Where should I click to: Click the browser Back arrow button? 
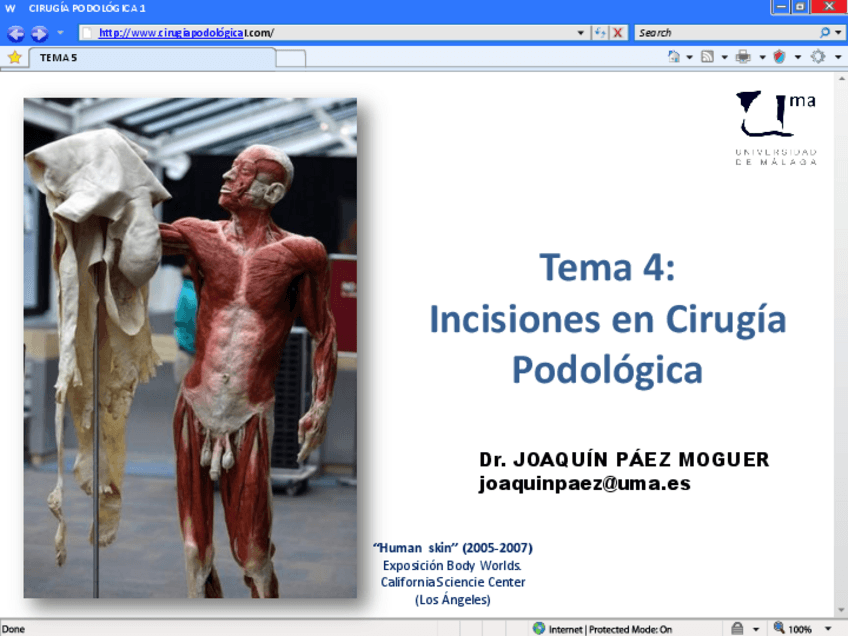pyautogui.click(x=16, y=33)
